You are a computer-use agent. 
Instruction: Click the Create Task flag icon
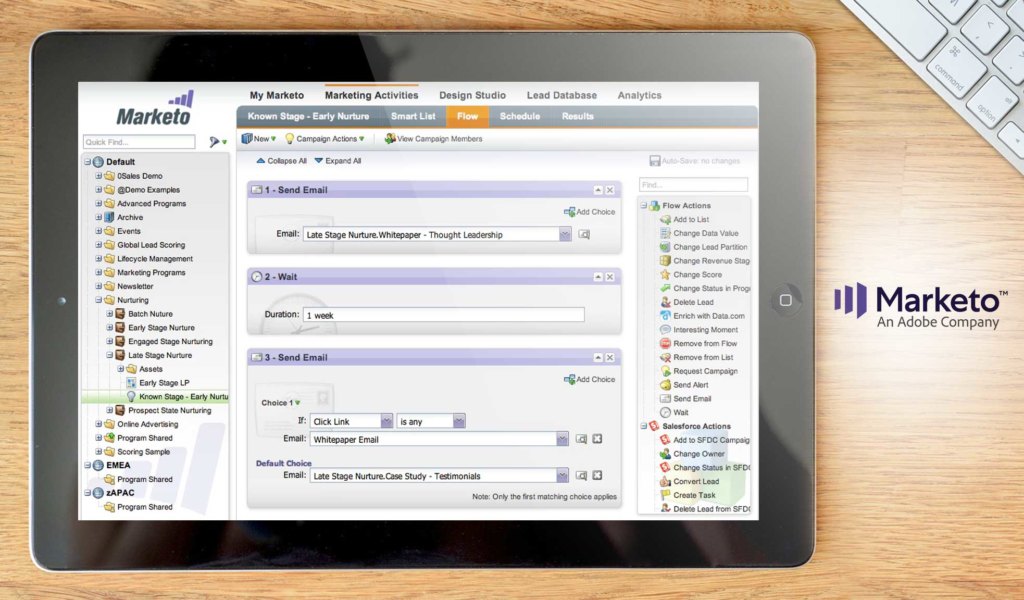(x=665, y=495)
